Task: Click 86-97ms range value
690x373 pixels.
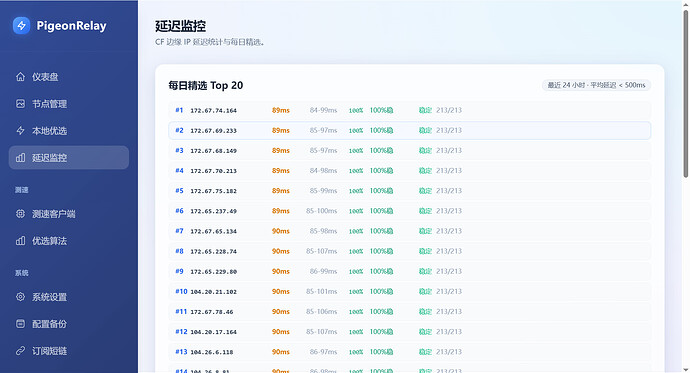Action: [323, 352]
